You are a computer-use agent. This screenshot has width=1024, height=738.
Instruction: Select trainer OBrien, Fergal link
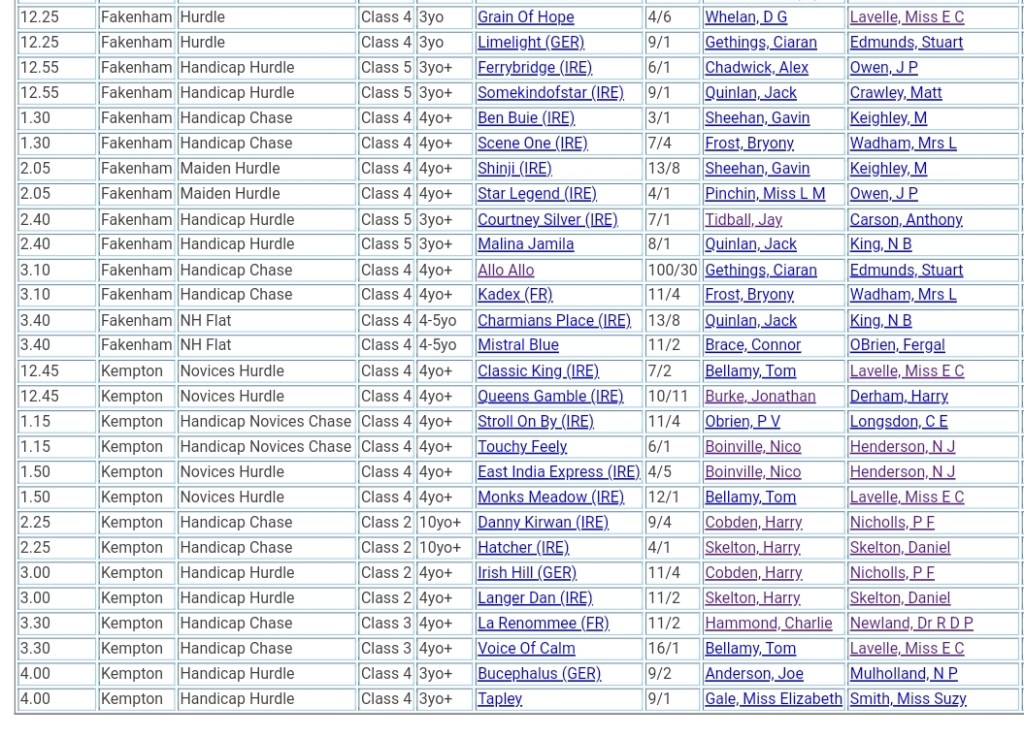(897, 345)
